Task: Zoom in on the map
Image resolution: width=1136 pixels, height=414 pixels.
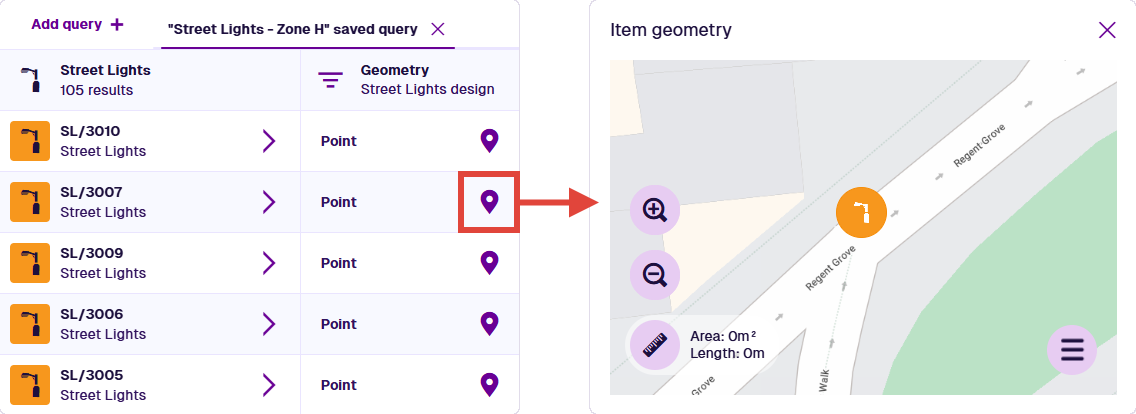Action: (x=655, y=210)
